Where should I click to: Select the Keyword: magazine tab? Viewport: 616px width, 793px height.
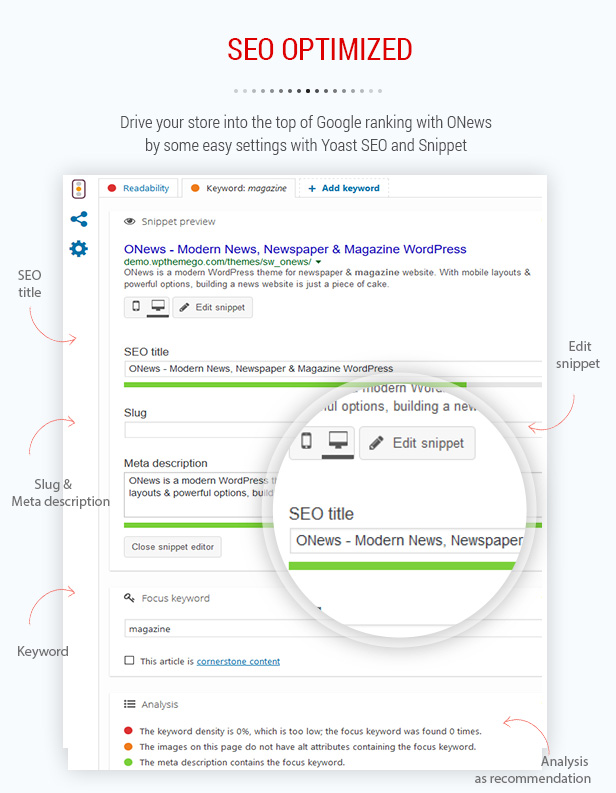(238, 188)
